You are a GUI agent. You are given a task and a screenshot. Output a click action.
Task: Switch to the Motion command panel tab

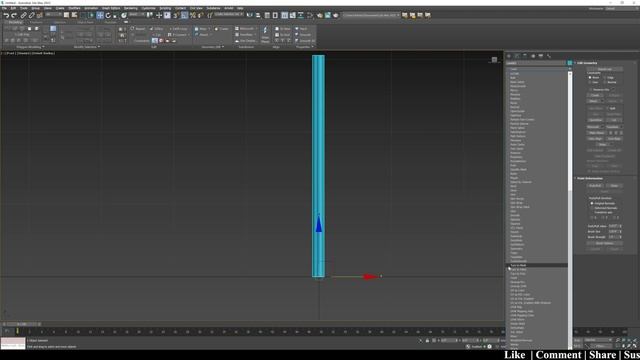point(533,56)
